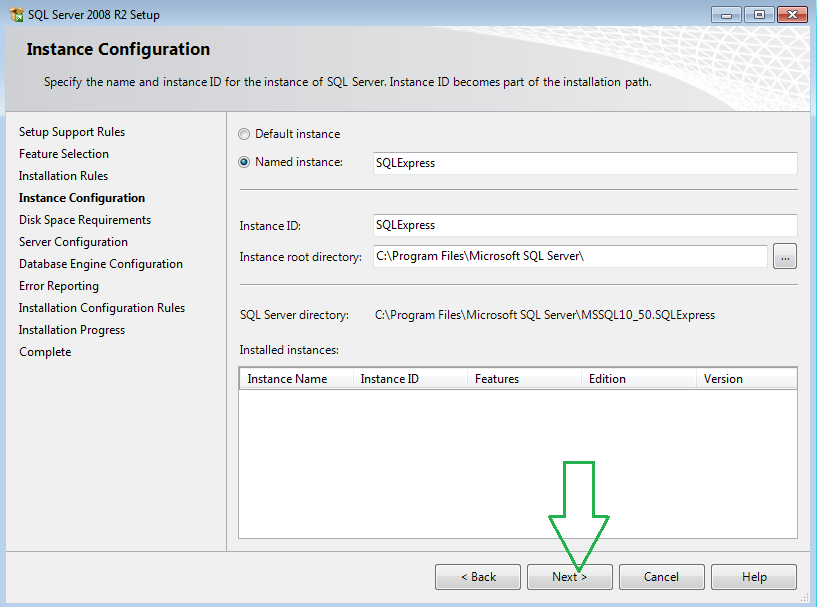Click the Edition column header

click(639, 379)
